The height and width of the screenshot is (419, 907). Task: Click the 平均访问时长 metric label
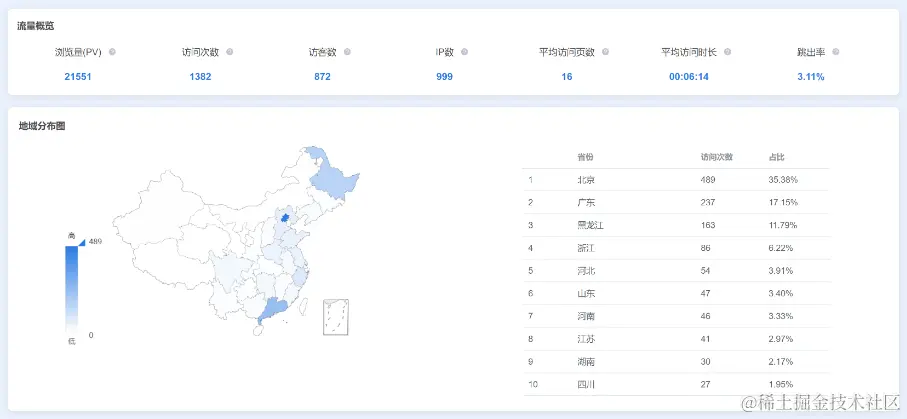pyautogui.click(x=689, y=52)
